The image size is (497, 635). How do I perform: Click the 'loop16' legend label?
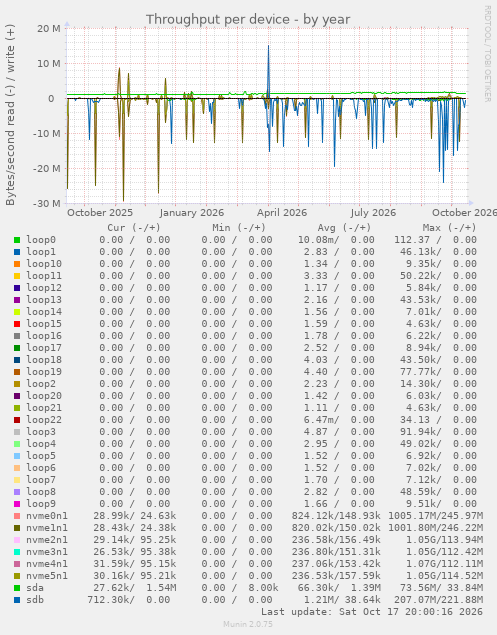pos(44,336)
